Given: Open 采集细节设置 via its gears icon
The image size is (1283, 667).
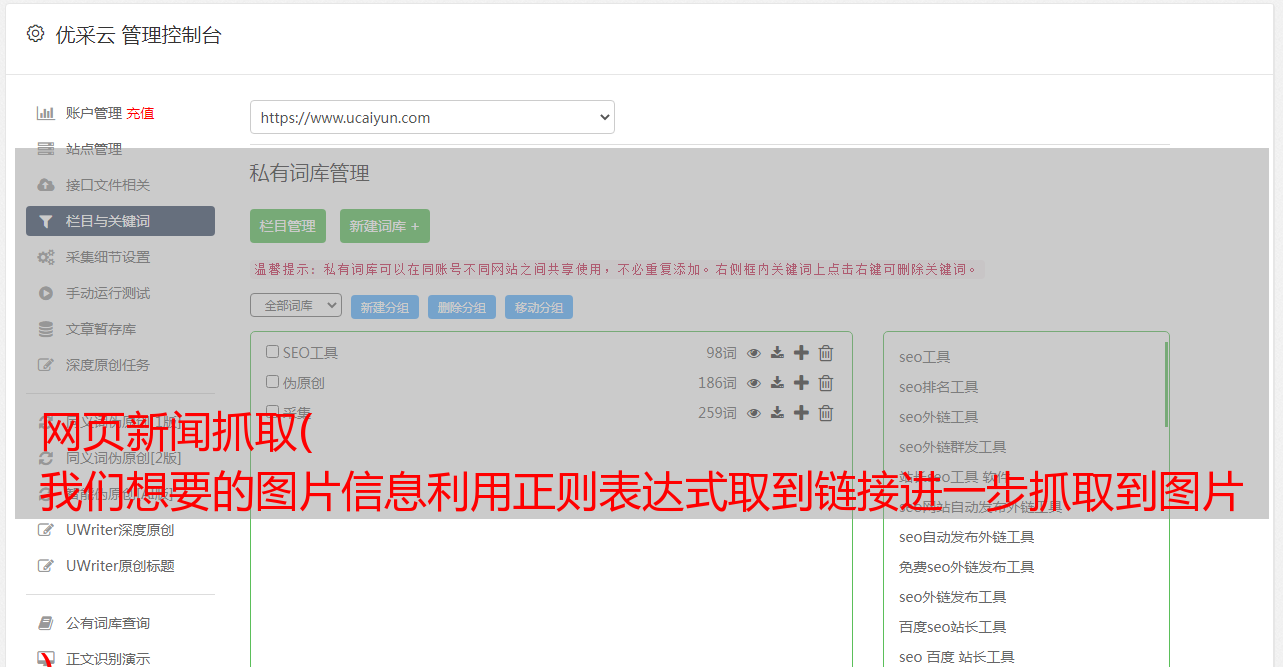Looking at the screenshot, I should pos(45,257).
